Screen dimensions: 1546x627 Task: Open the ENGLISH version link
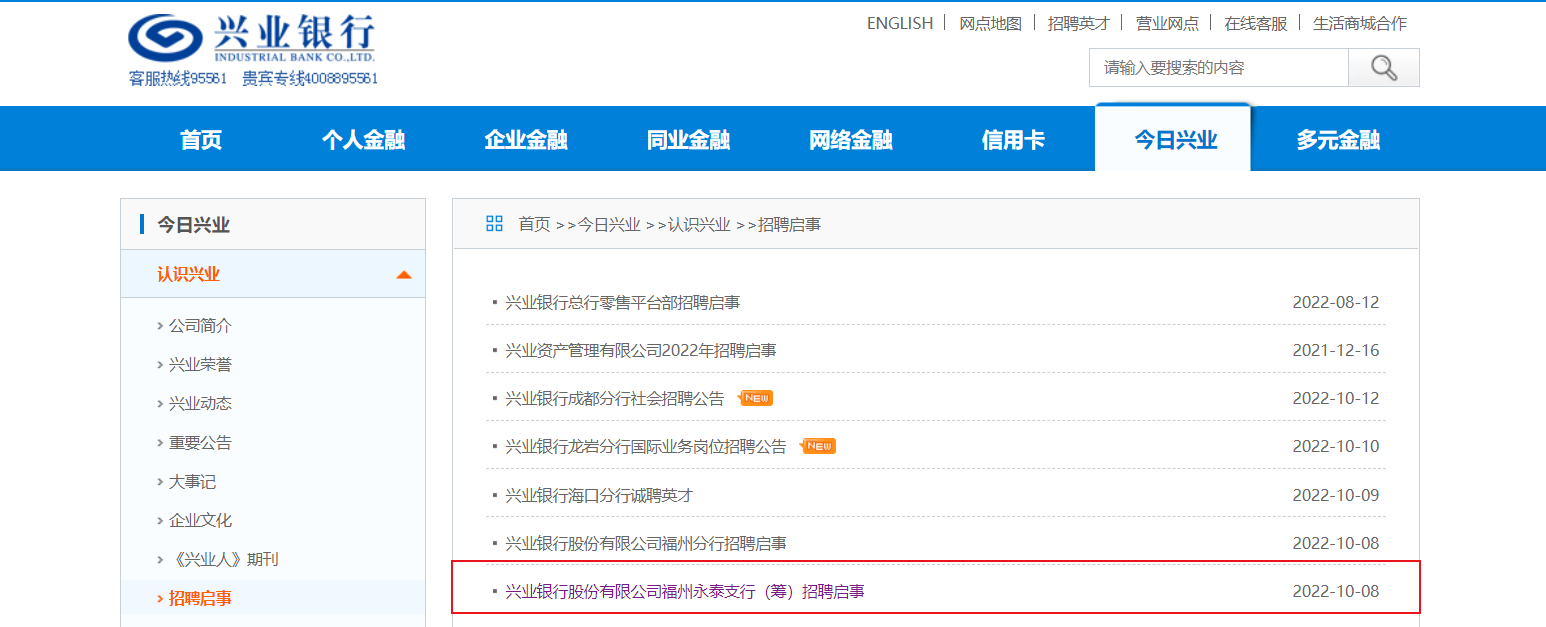point(899,23)
